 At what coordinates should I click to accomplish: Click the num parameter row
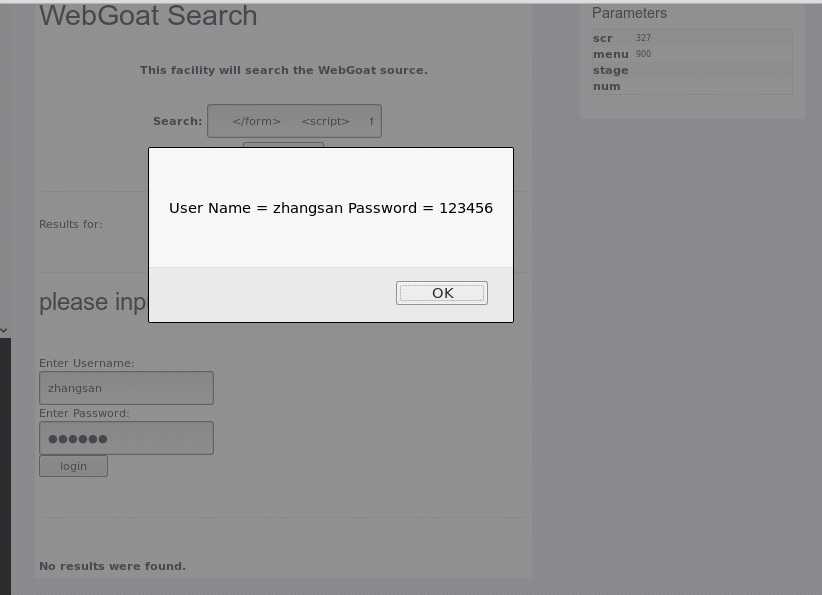tap(692, 86)
